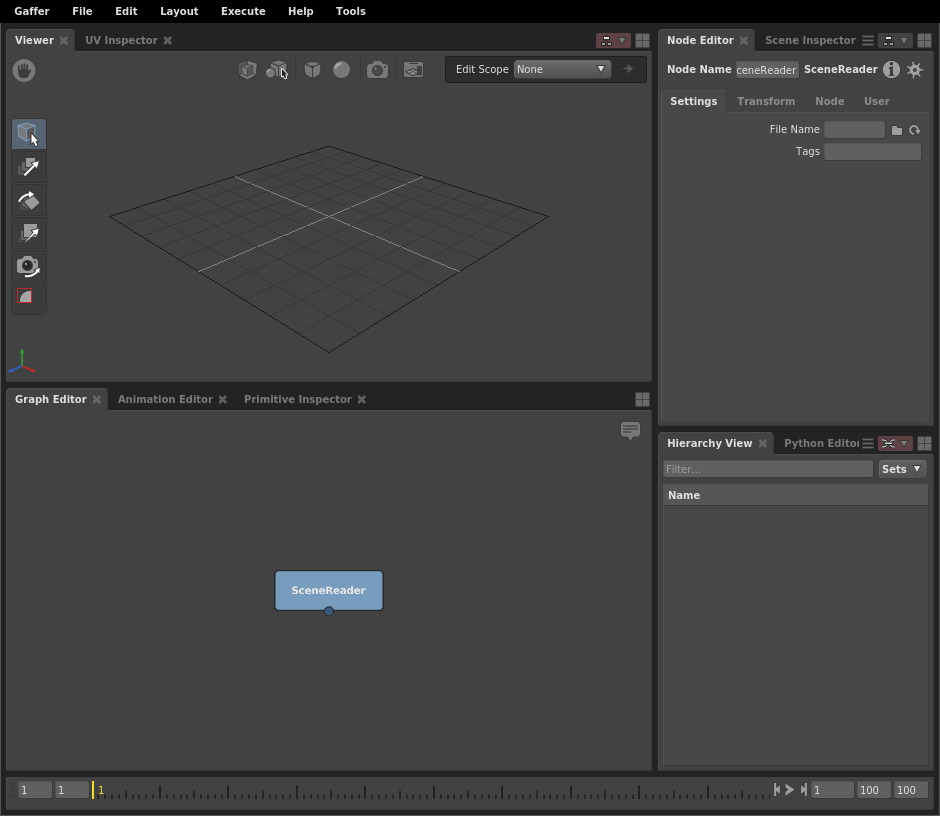Open the Transform tab in Node Editor

click(x=766, y=101)
